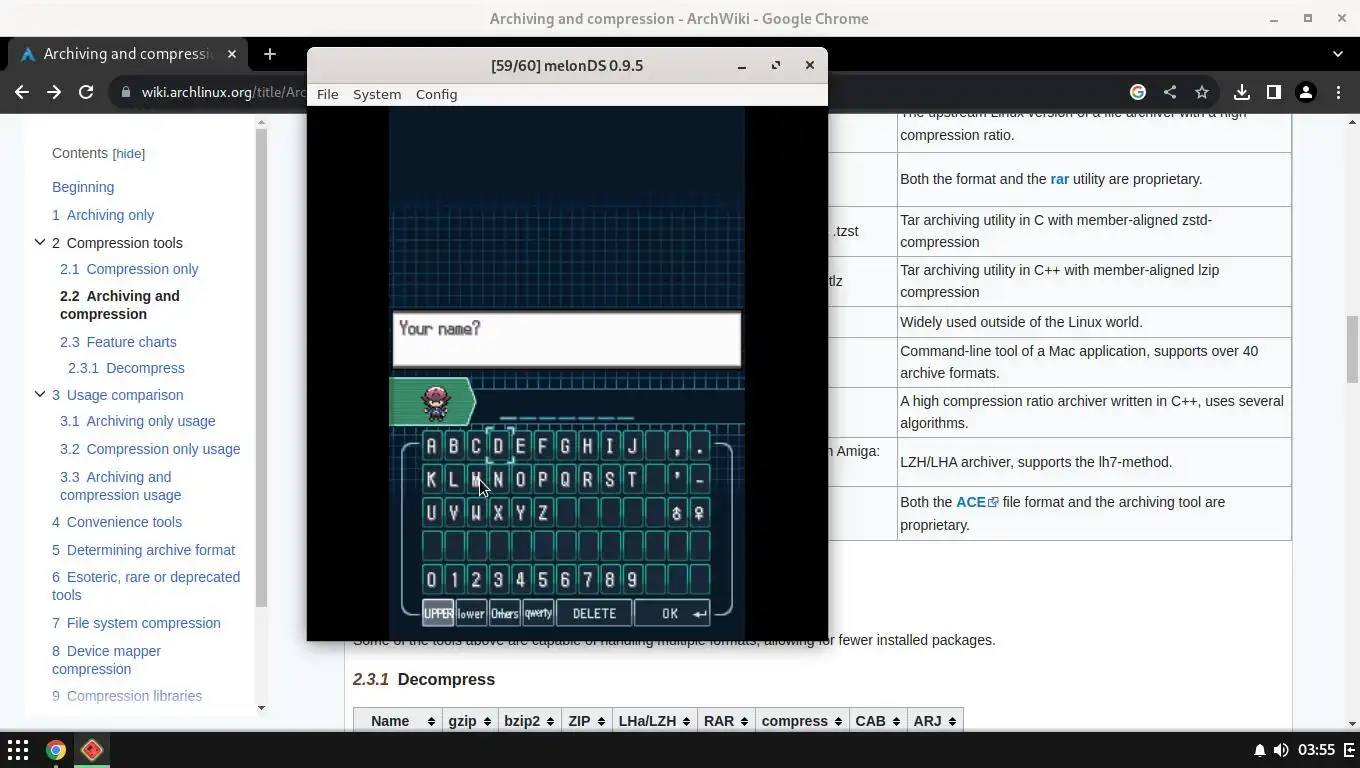Close the Archiving and compression tab

[232, 54]
